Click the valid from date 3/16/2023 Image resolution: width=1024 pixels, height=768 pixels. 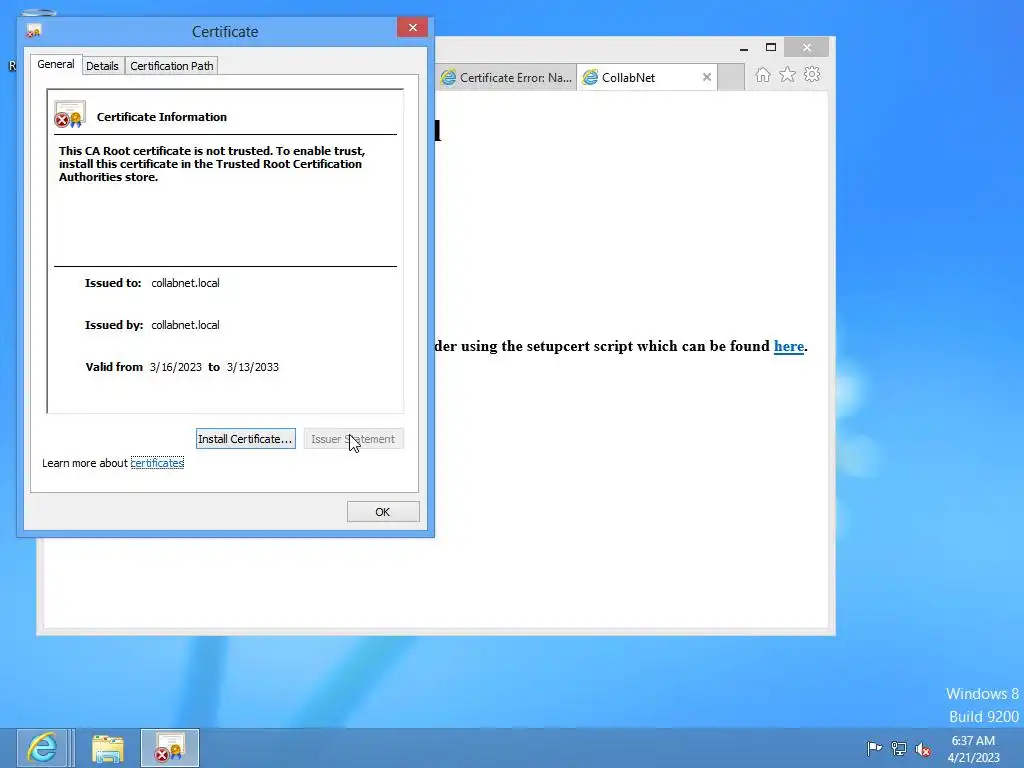coord(176,367)
